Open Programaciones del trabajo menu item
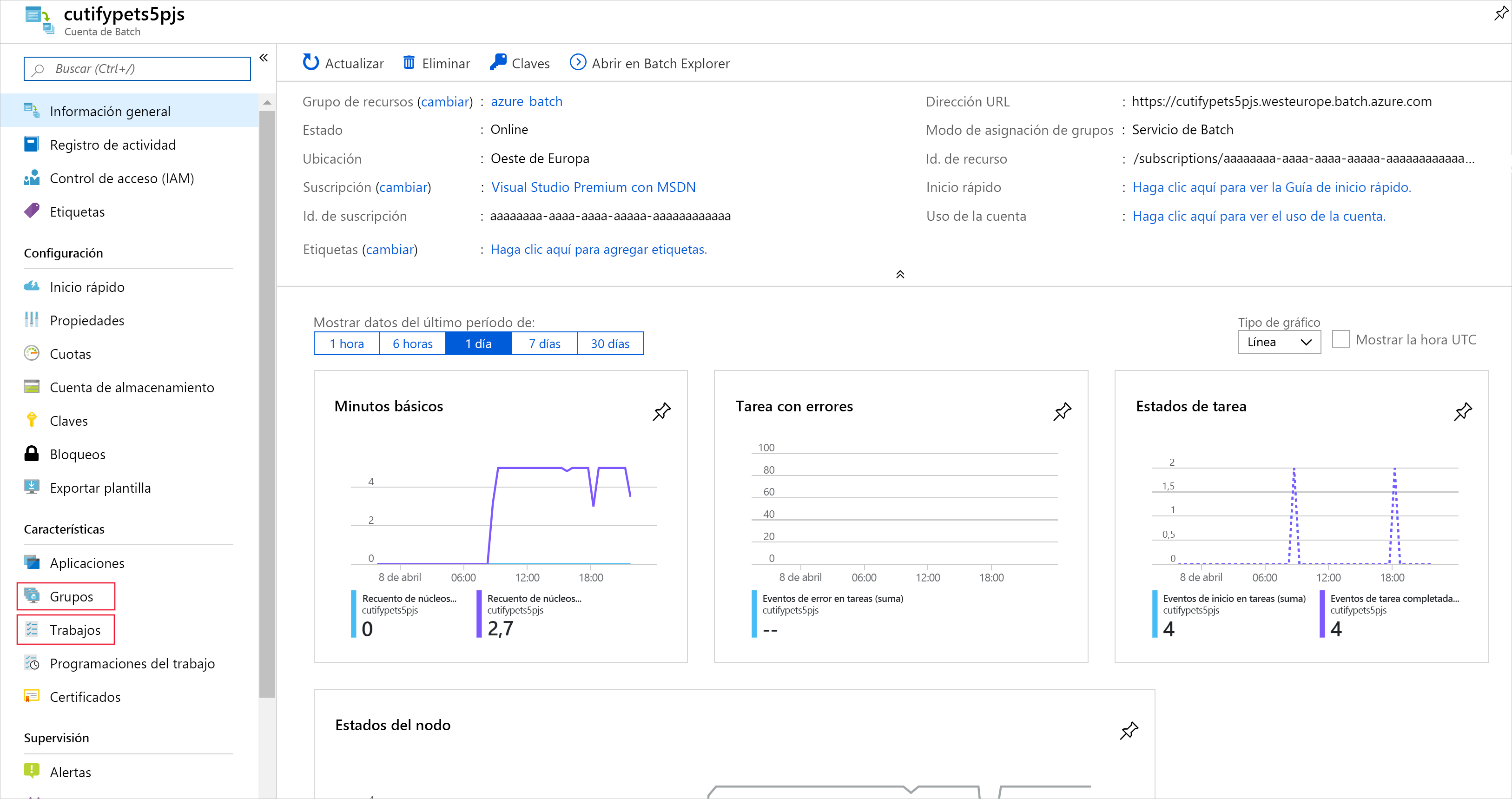The image size is (1512, 799). tap(132, 663)
